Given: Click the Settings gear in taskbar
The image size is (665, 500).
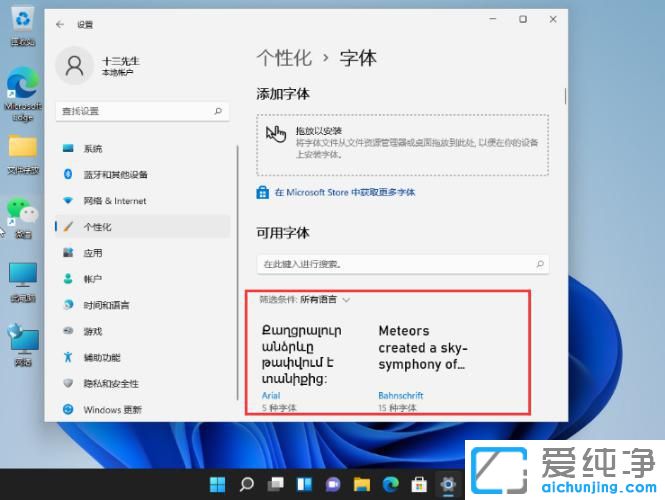Looking at the screenshot, I should (x=448, y=484).
